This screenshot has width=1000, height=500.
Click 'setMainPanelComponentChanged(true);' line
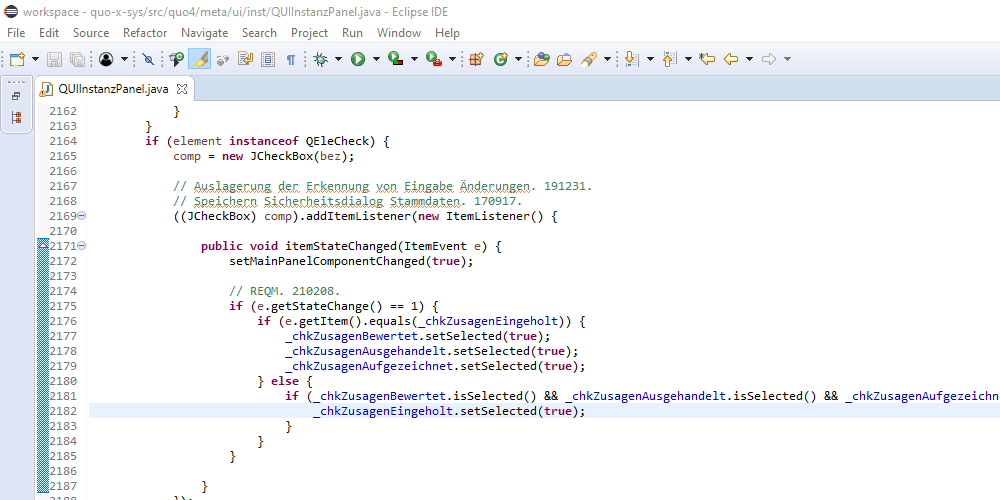tap(351, 261)
